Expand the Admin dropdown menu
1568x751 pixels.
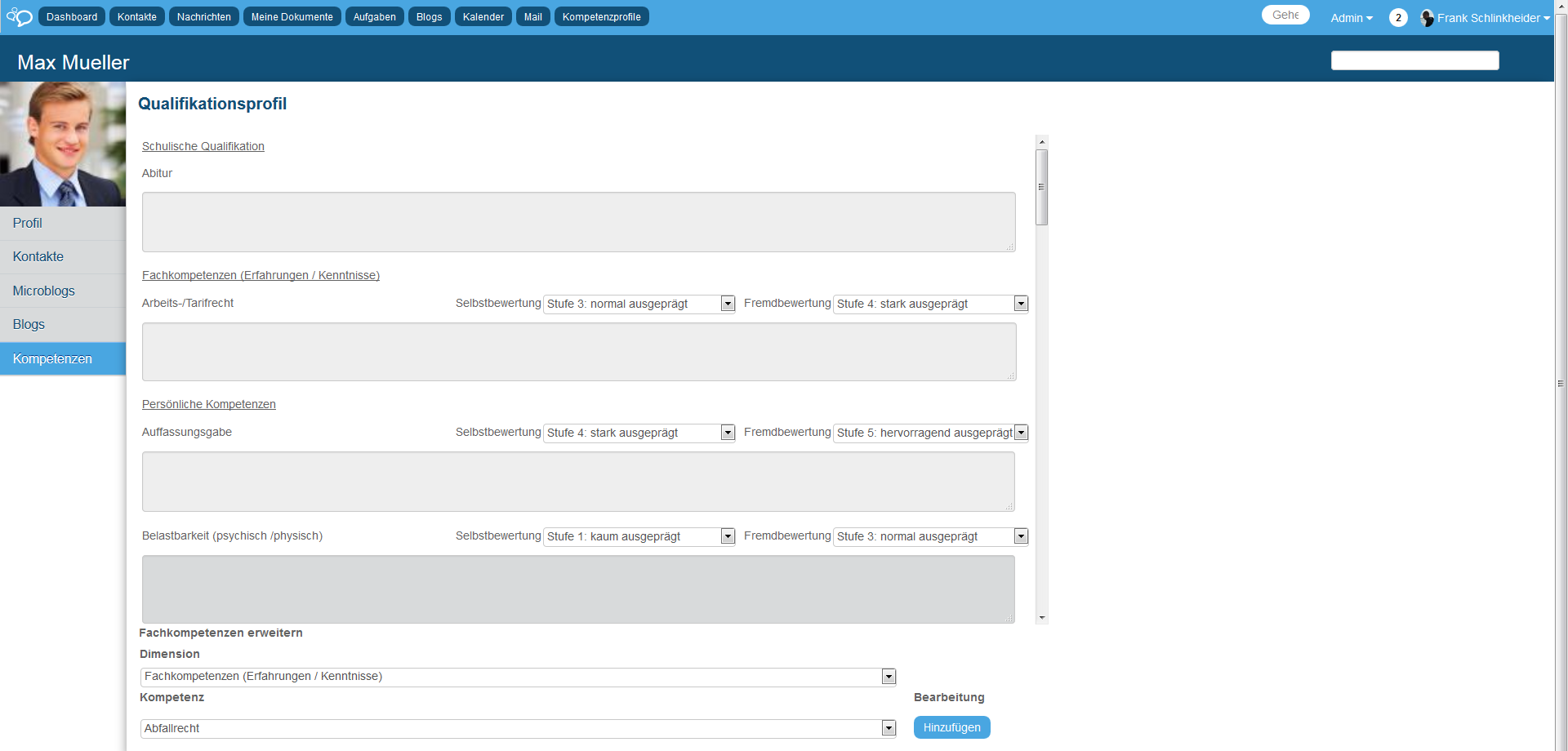1351,18
